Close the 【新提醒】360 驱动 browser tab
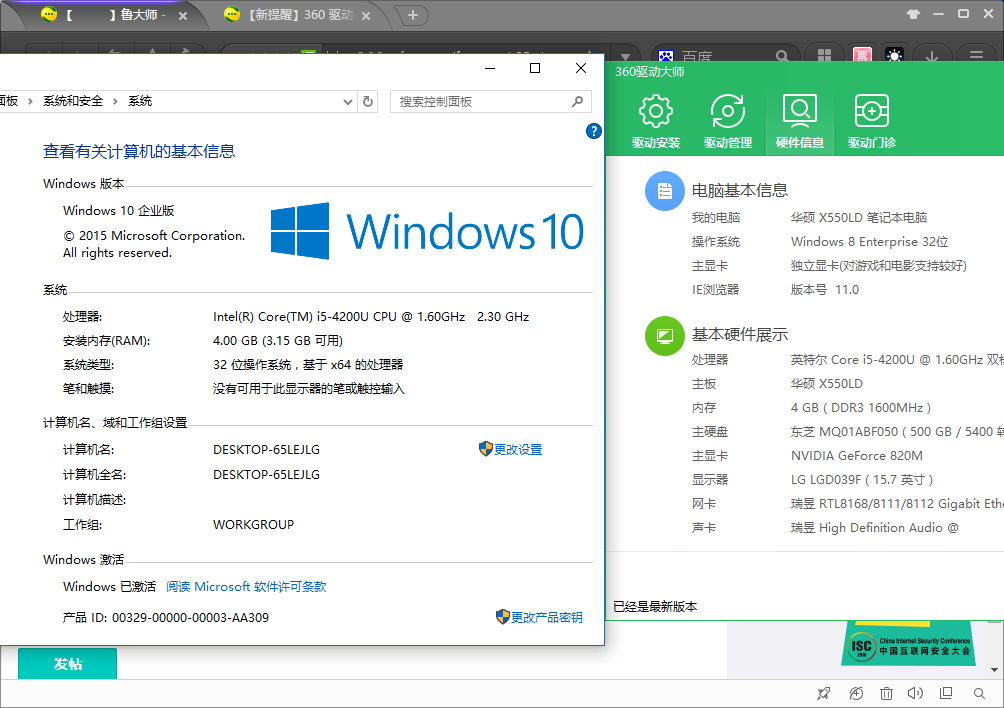 366,16
